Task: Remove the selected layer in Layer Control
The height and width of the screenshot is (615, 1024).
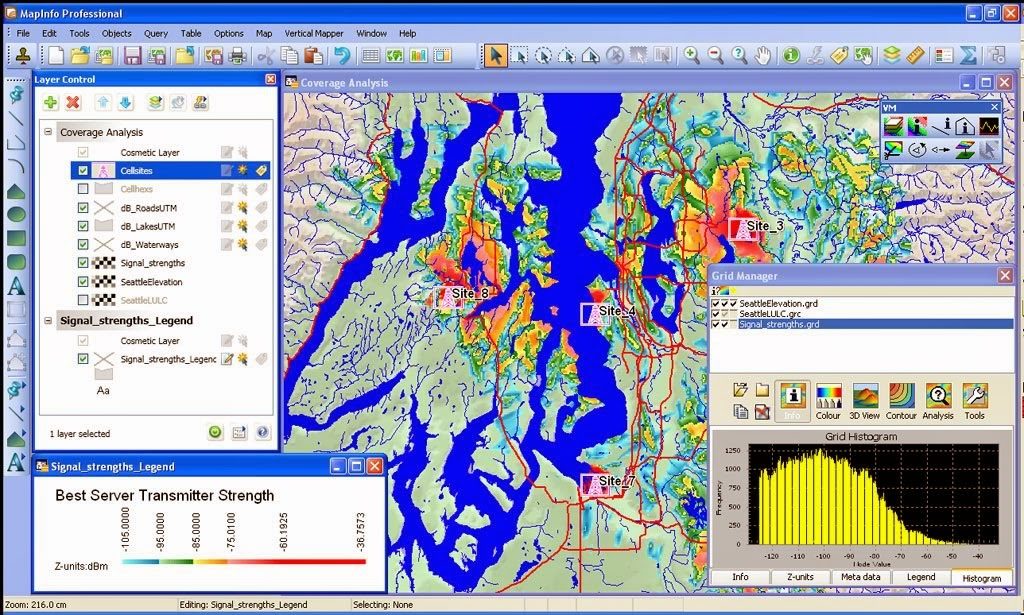Action: (x=75, y=101)
